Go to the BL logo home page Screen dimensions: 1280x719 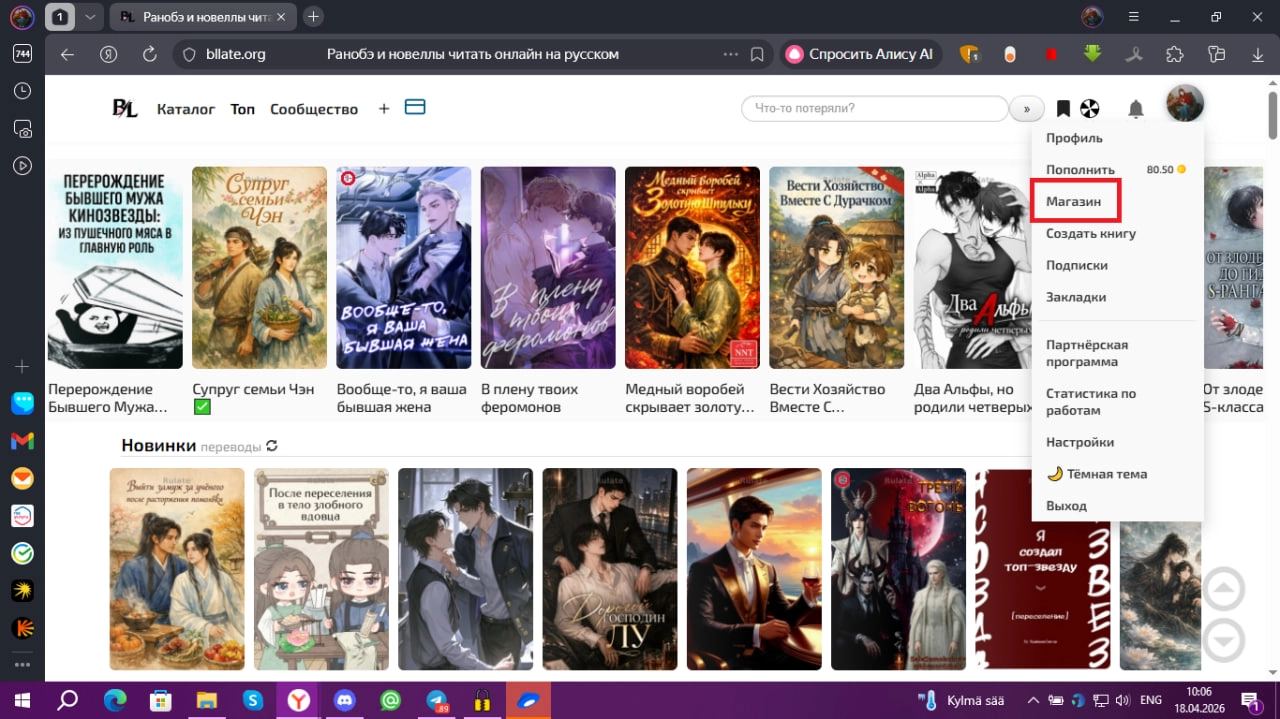tap(125, 109)
